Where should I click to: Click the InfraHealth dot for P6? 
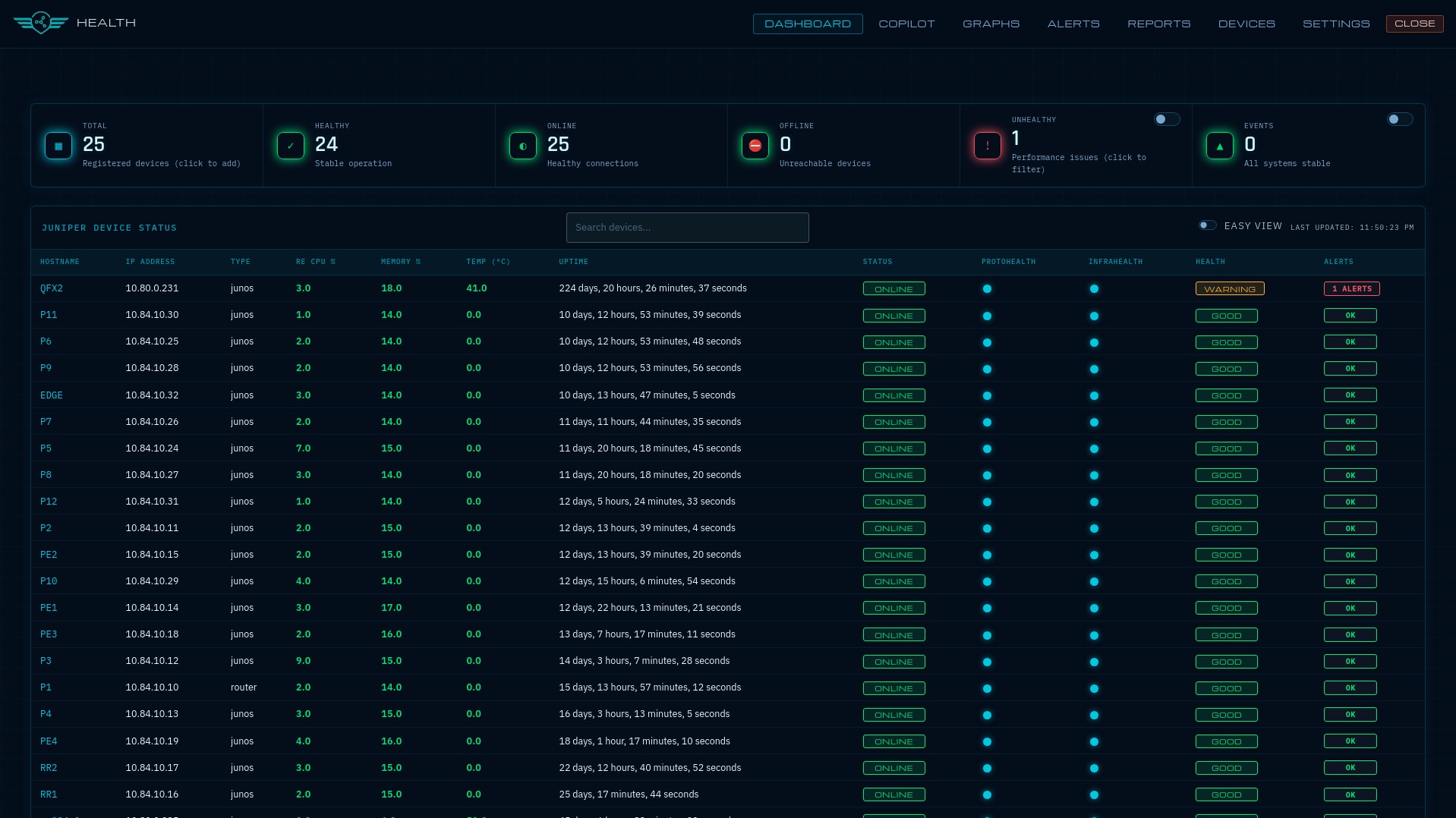1094,342
